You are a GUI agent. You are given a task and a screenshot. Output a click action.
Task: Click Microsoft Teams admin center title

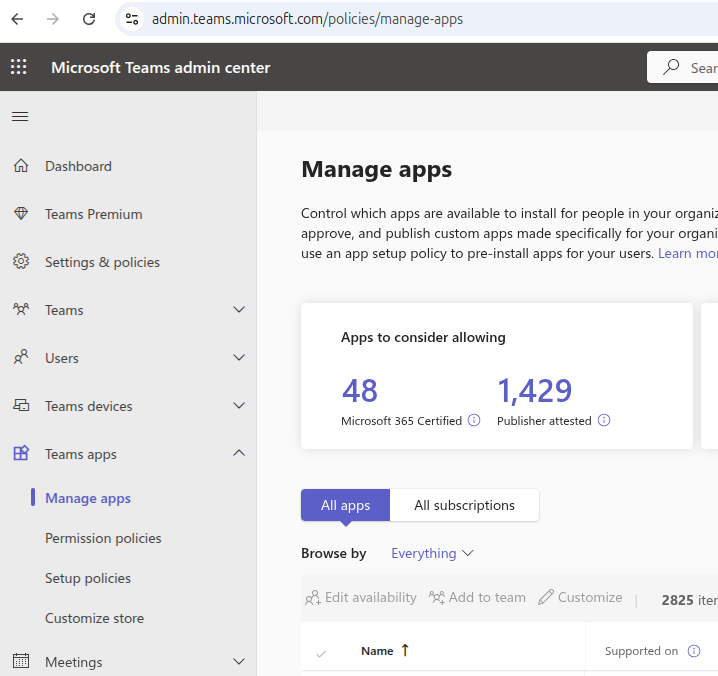[x=161, y=67]
